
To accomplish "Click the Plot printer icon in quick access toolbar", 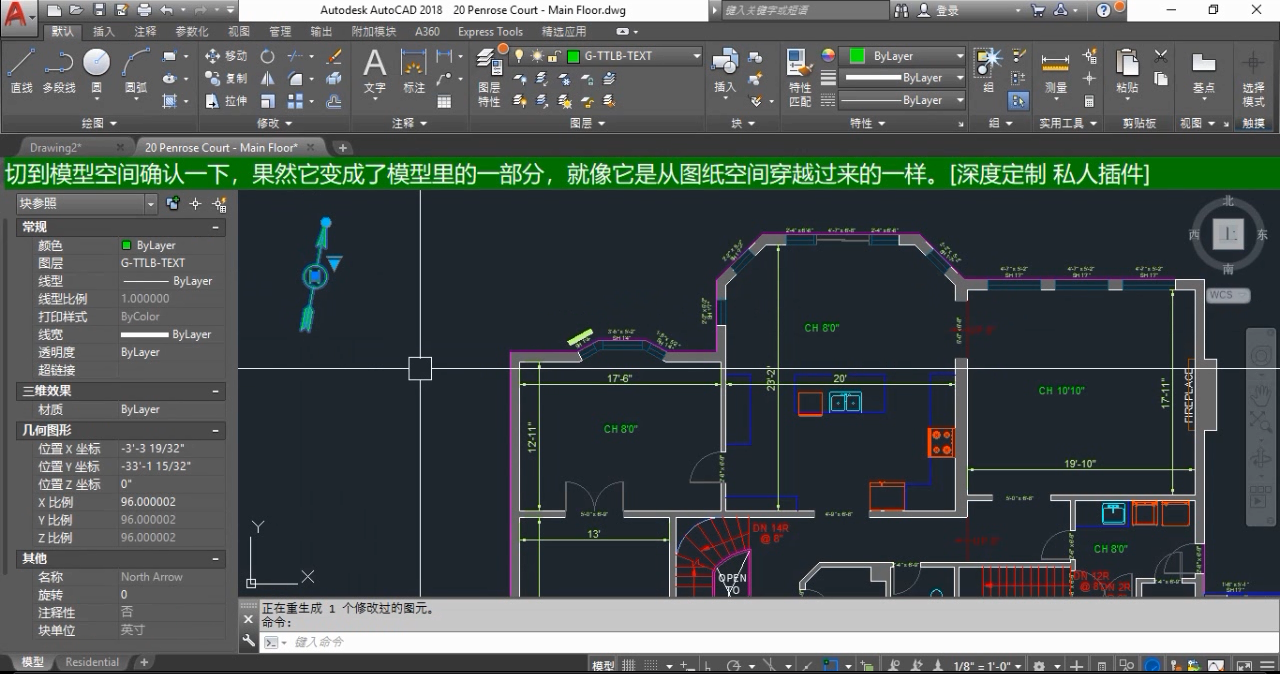I will (x=143, y=10).
